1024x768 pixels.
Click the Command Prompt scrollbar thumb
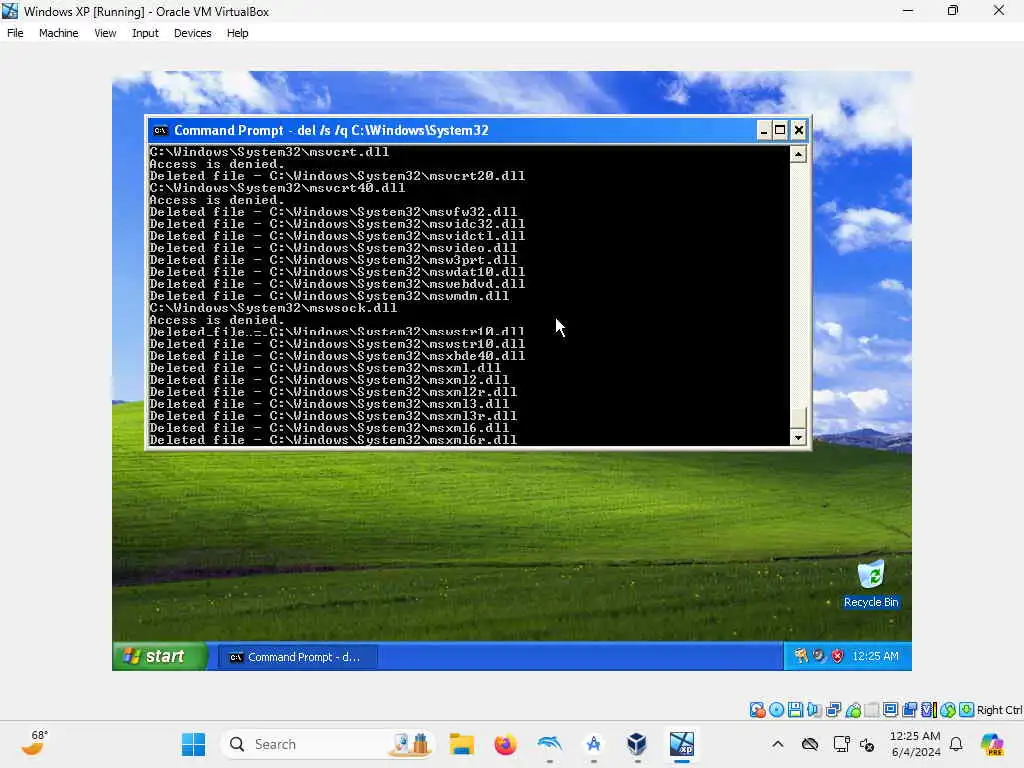(x=798, y=418)
